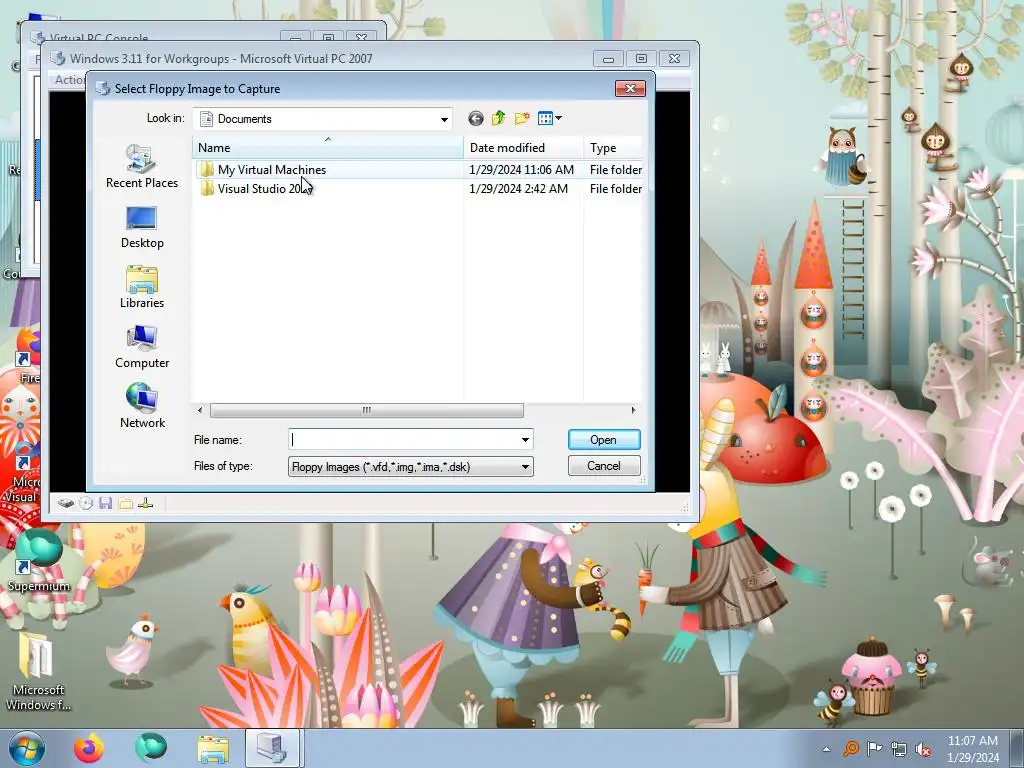Open the Action menu in Virtual PC window
Screen dimensions: 1024x768
[68, 80]
